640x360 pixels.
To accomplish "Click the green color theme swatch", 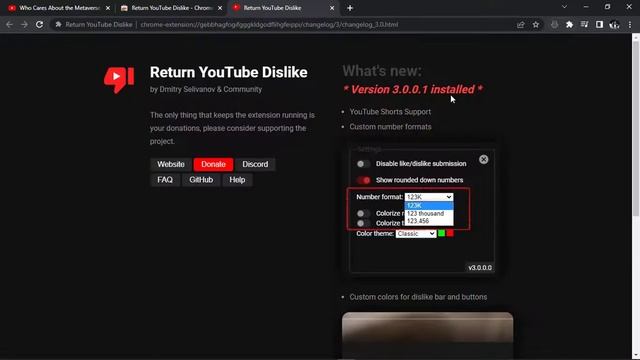I will pyautogui.click(x=441, y=233).
